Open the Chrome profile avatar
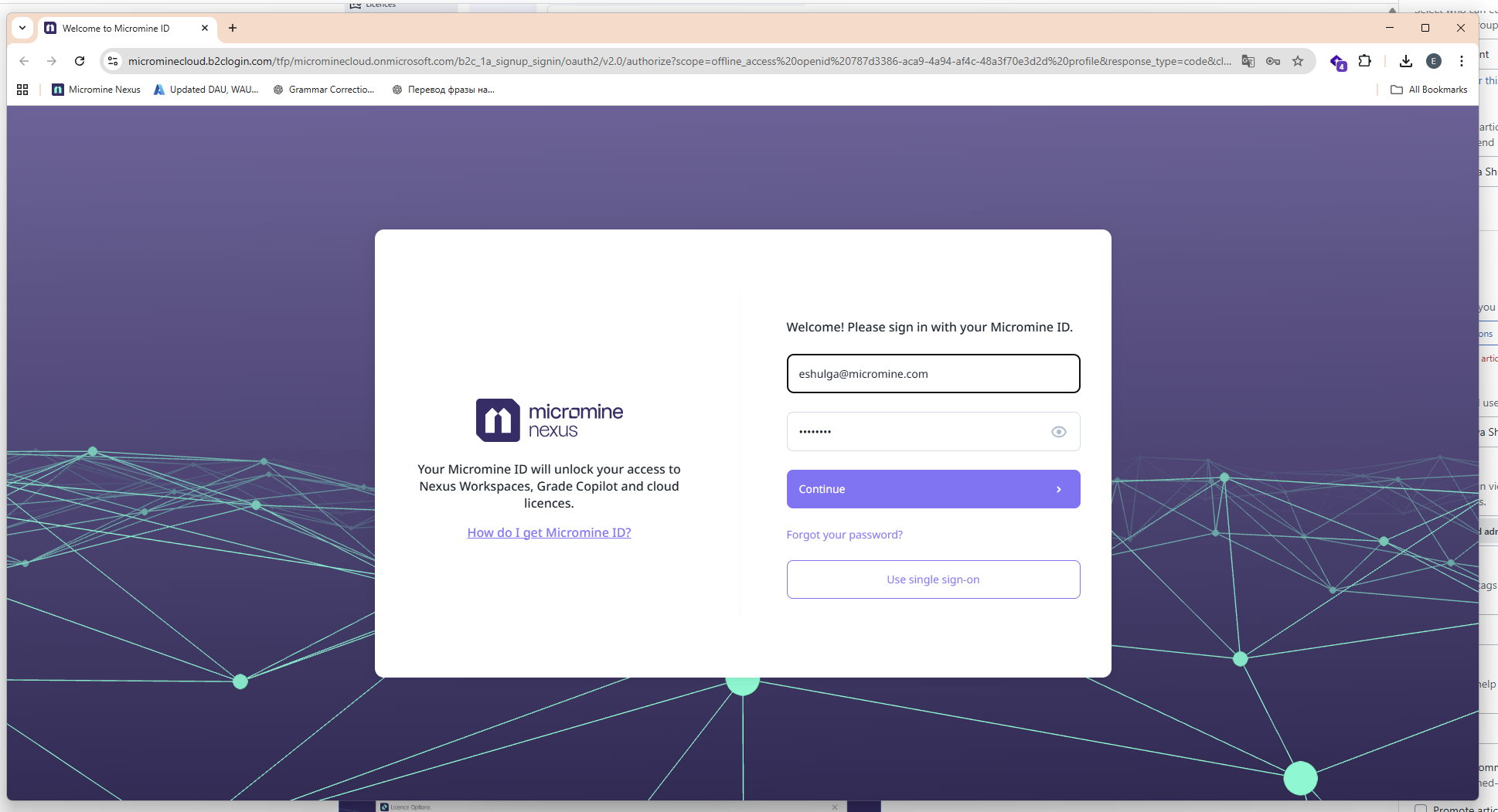The image size is (1498, 812). coord(1434,61)
